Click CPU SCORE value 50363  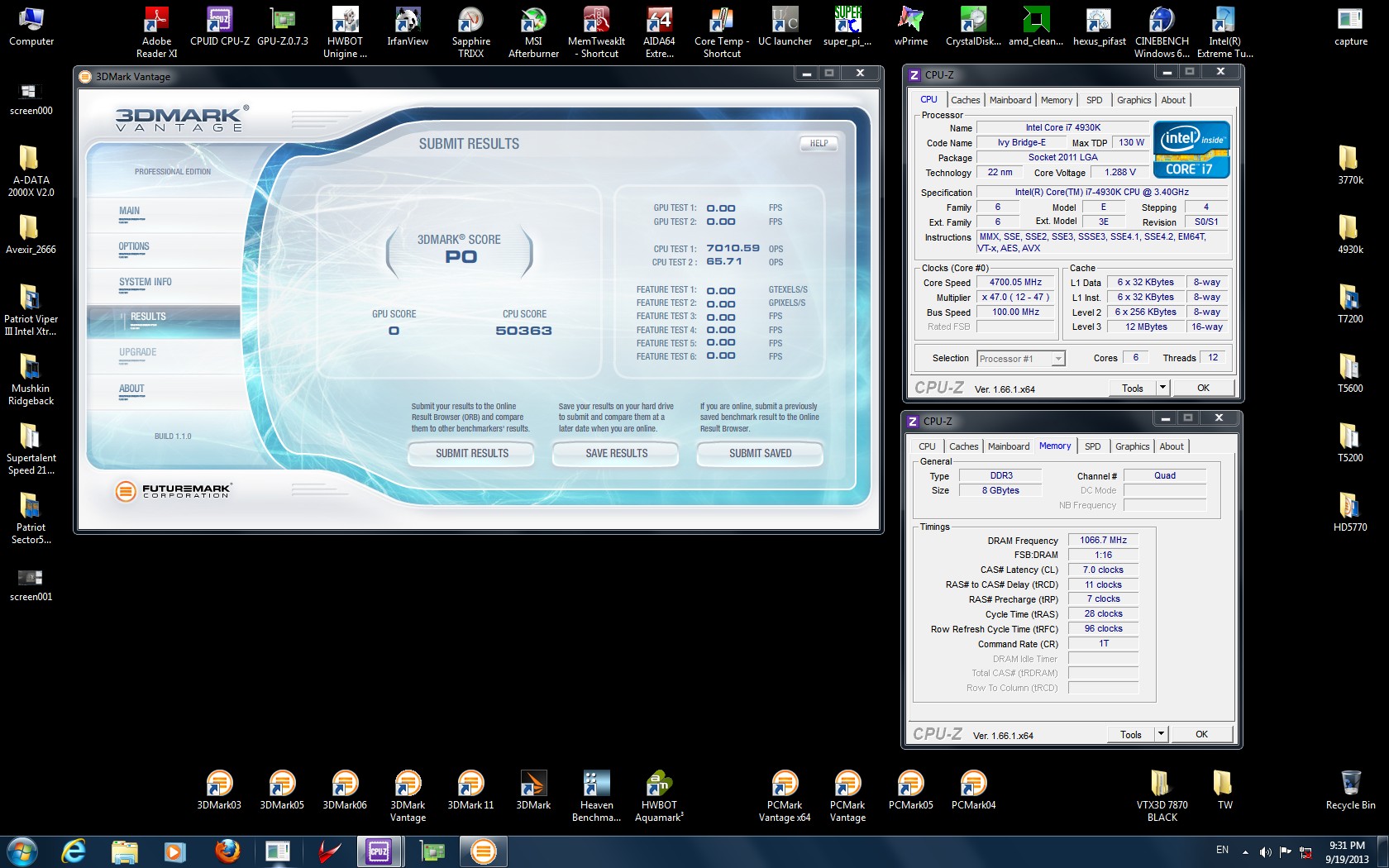pyautogui.click(x=523, y=331)
